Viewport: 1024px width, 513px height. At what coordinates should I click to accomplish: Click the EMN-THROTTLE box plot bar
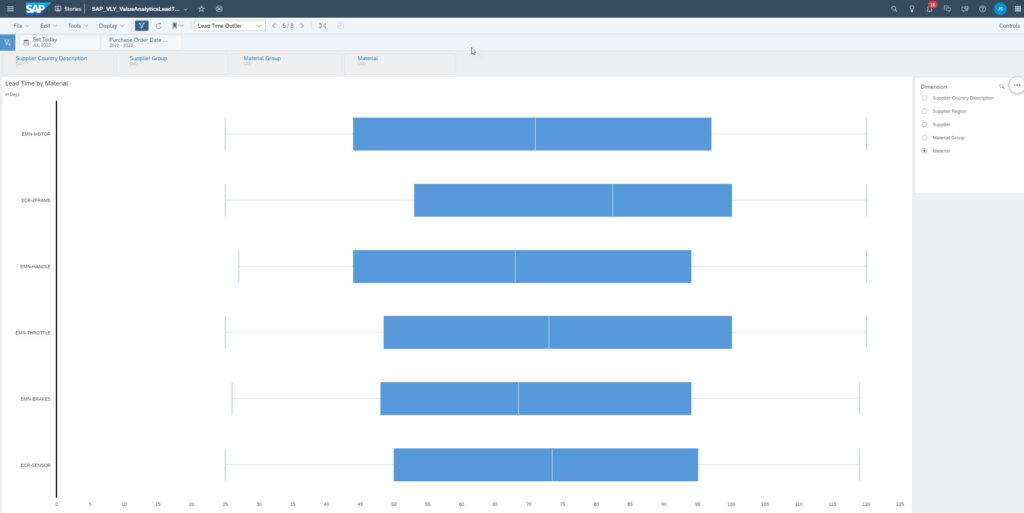[x=558, y=332]
